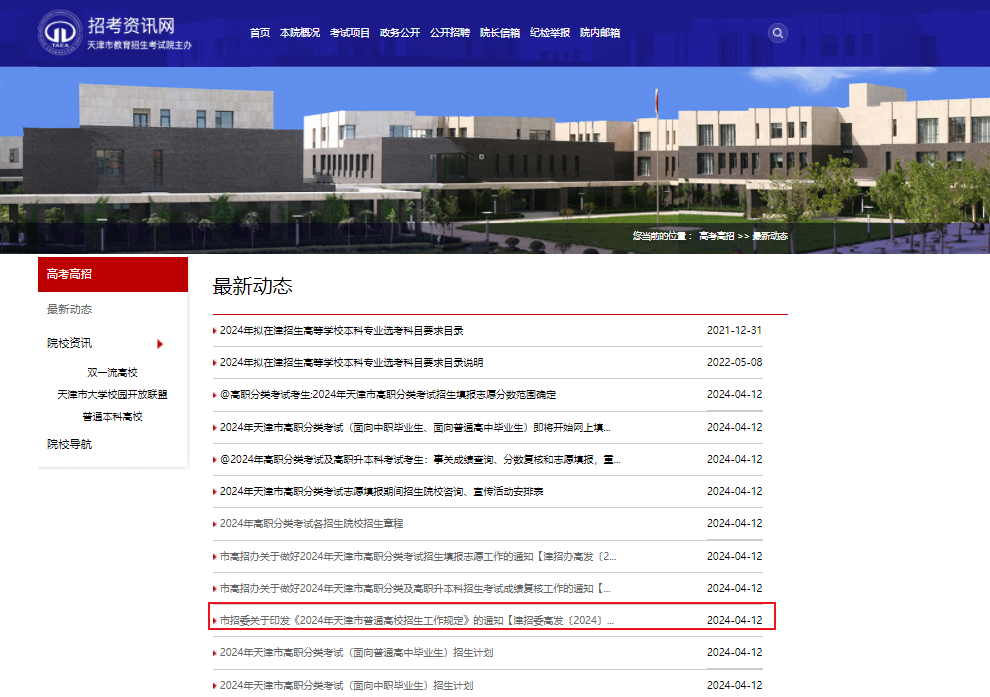990x697 pixels.
Task: Go to 考试项目 in the top navigation
Action: [350, 33]
